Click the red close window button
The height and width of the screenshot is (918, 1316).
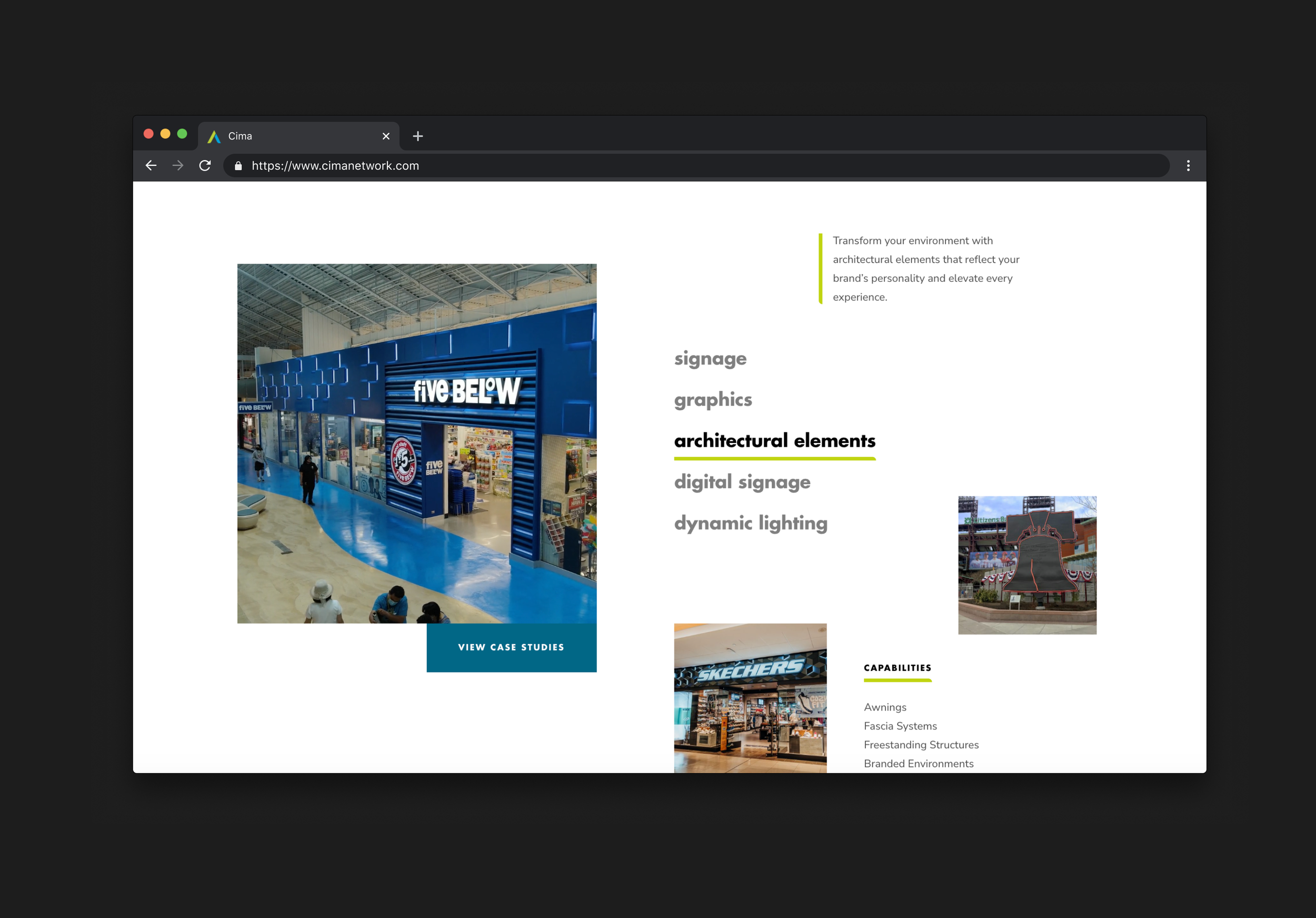coord(148,134)
